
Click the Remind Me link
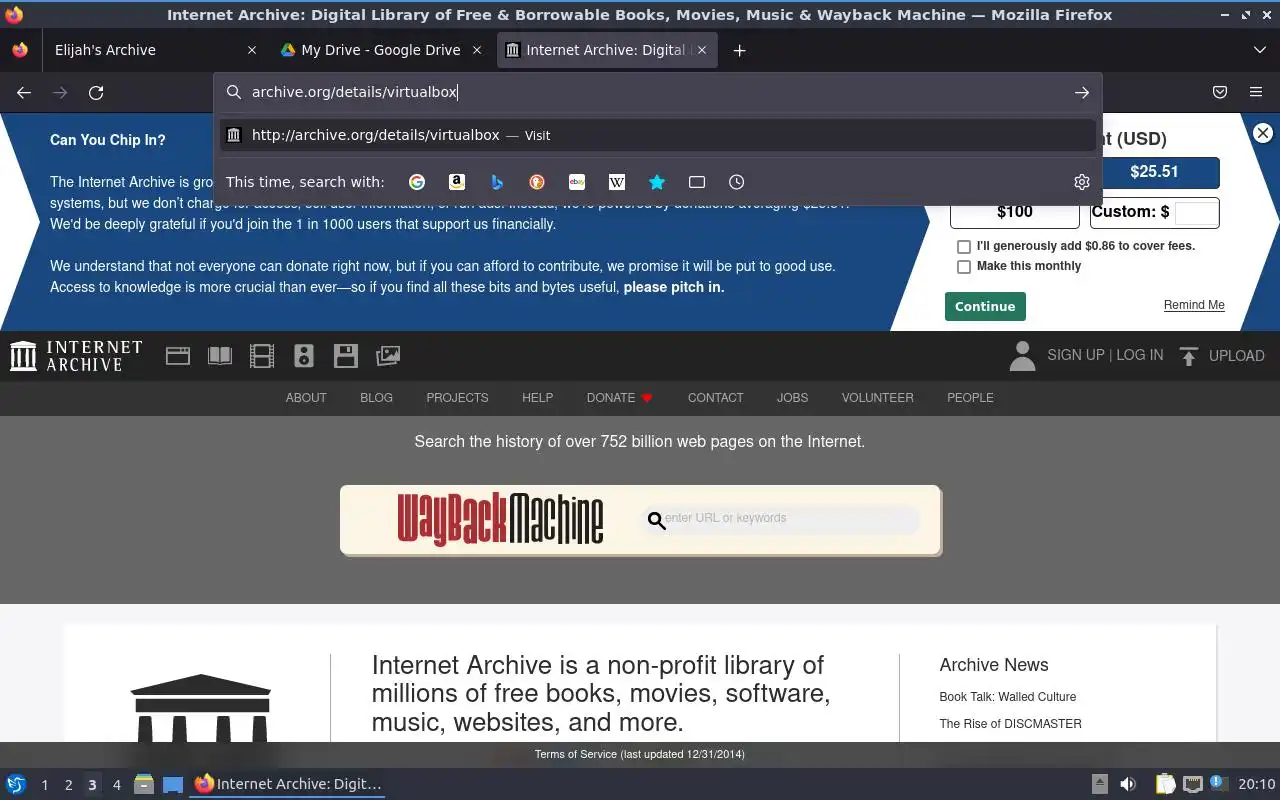1194,305
